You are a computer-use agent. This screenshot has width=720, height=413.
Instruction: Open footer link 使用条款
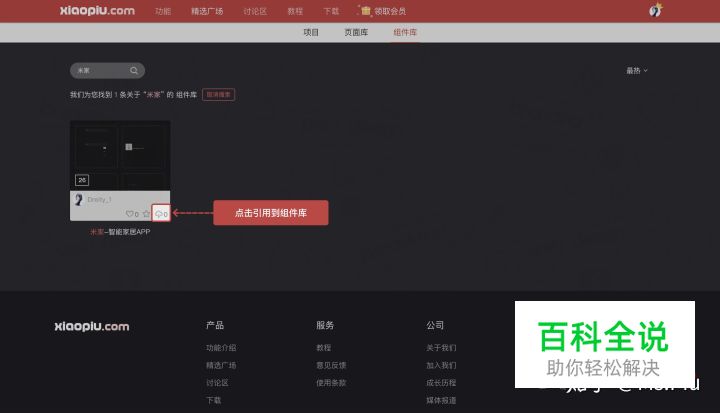point(331,383)
